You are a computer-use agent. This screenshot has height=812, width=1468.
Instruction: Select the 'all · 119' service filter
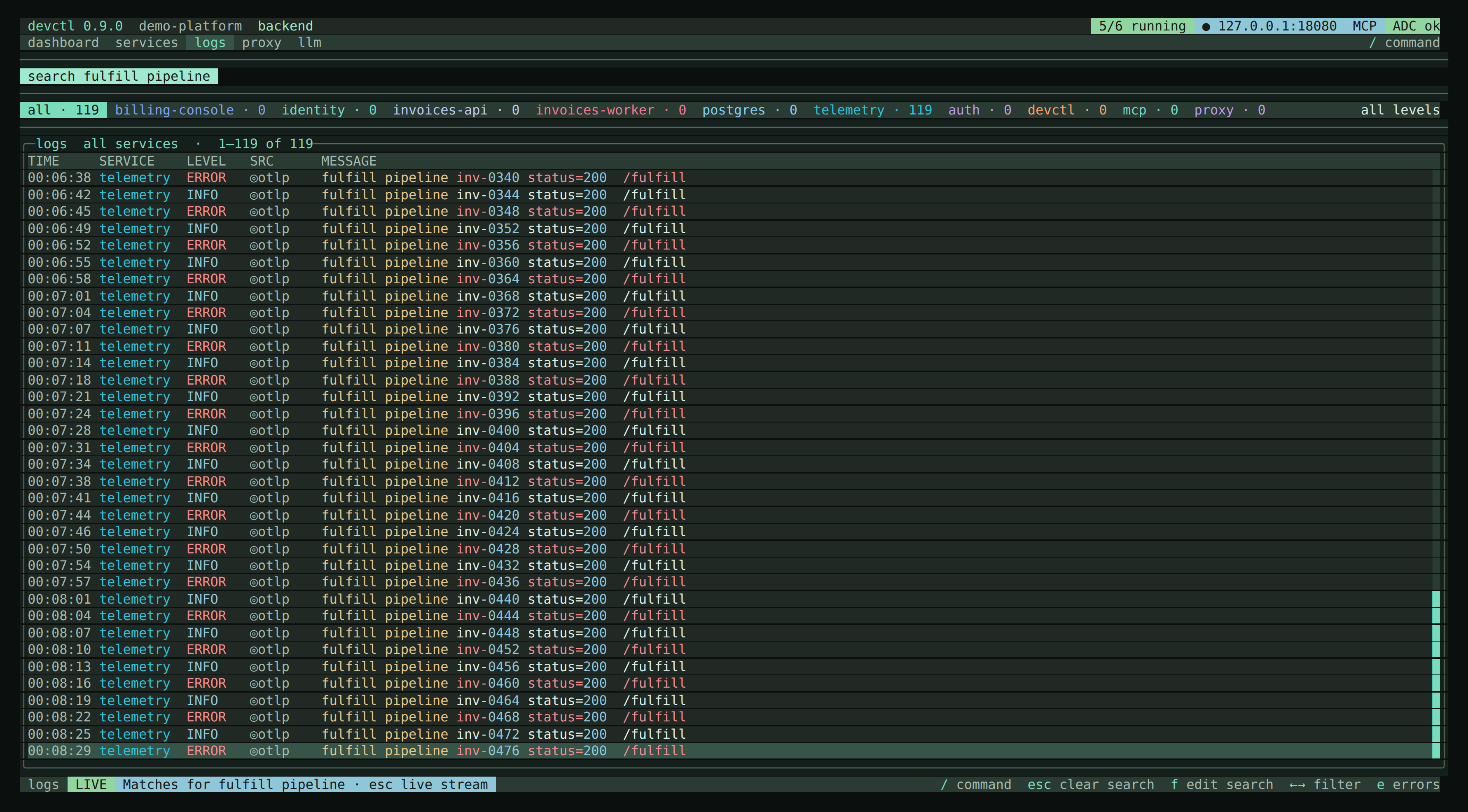click(63, 110)
